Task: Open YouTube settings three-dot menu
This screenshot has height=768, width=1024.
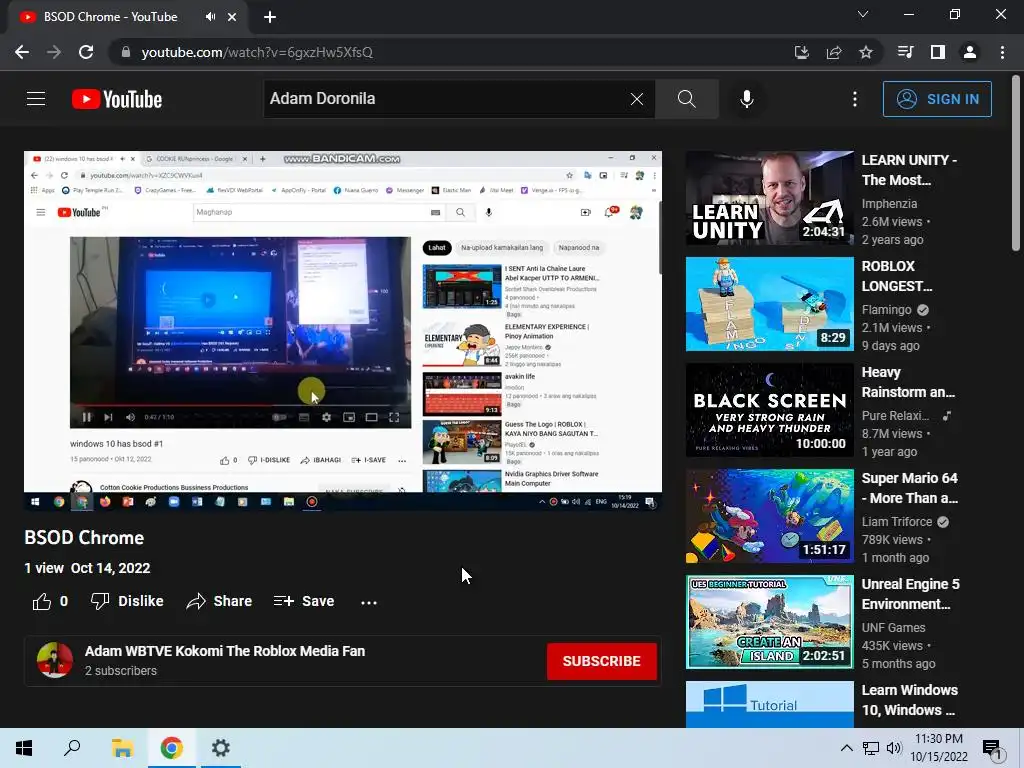Action: (x=855, y=99)
